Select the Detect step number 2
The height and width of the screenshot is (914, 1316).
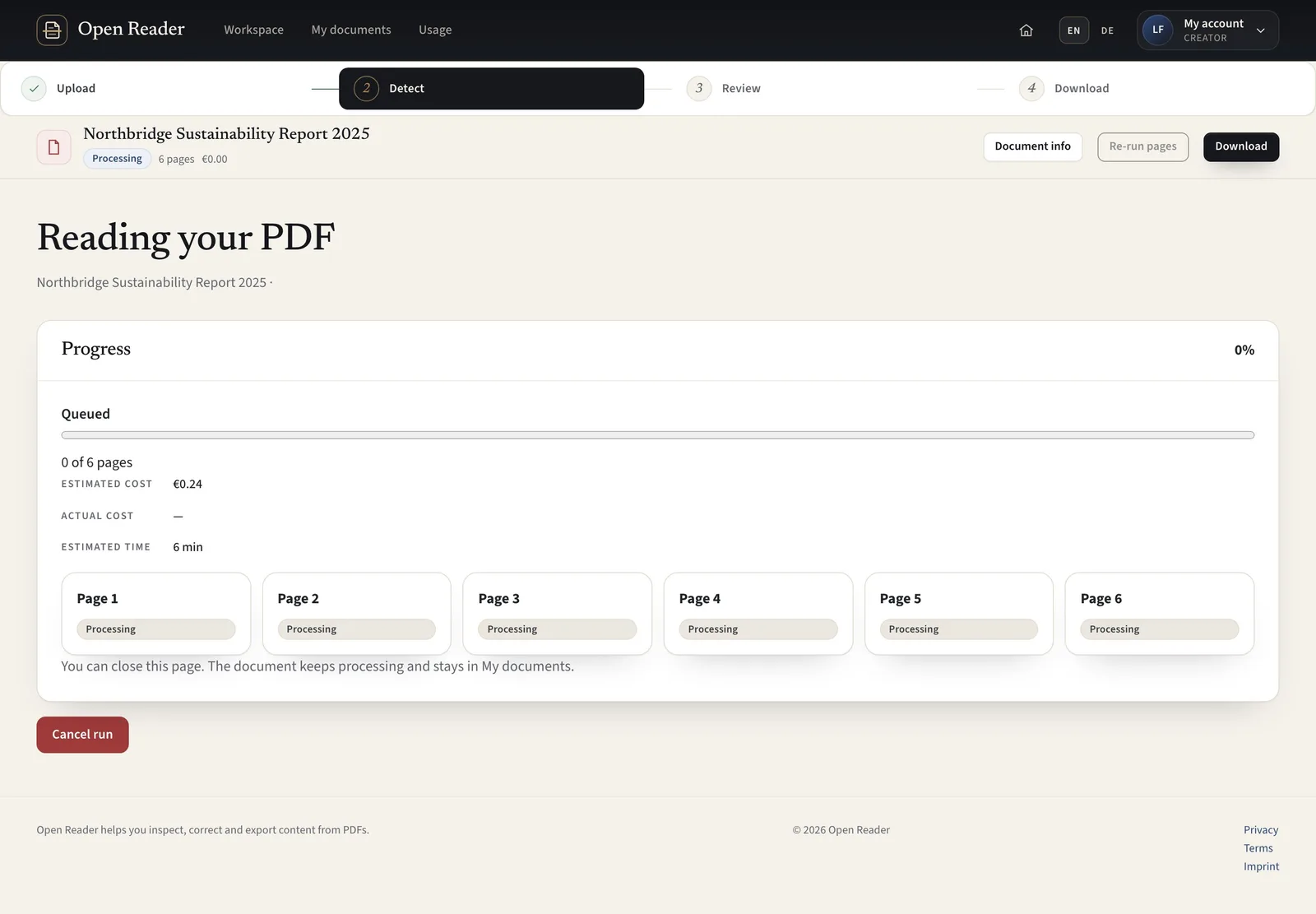(x=366, y=88)
